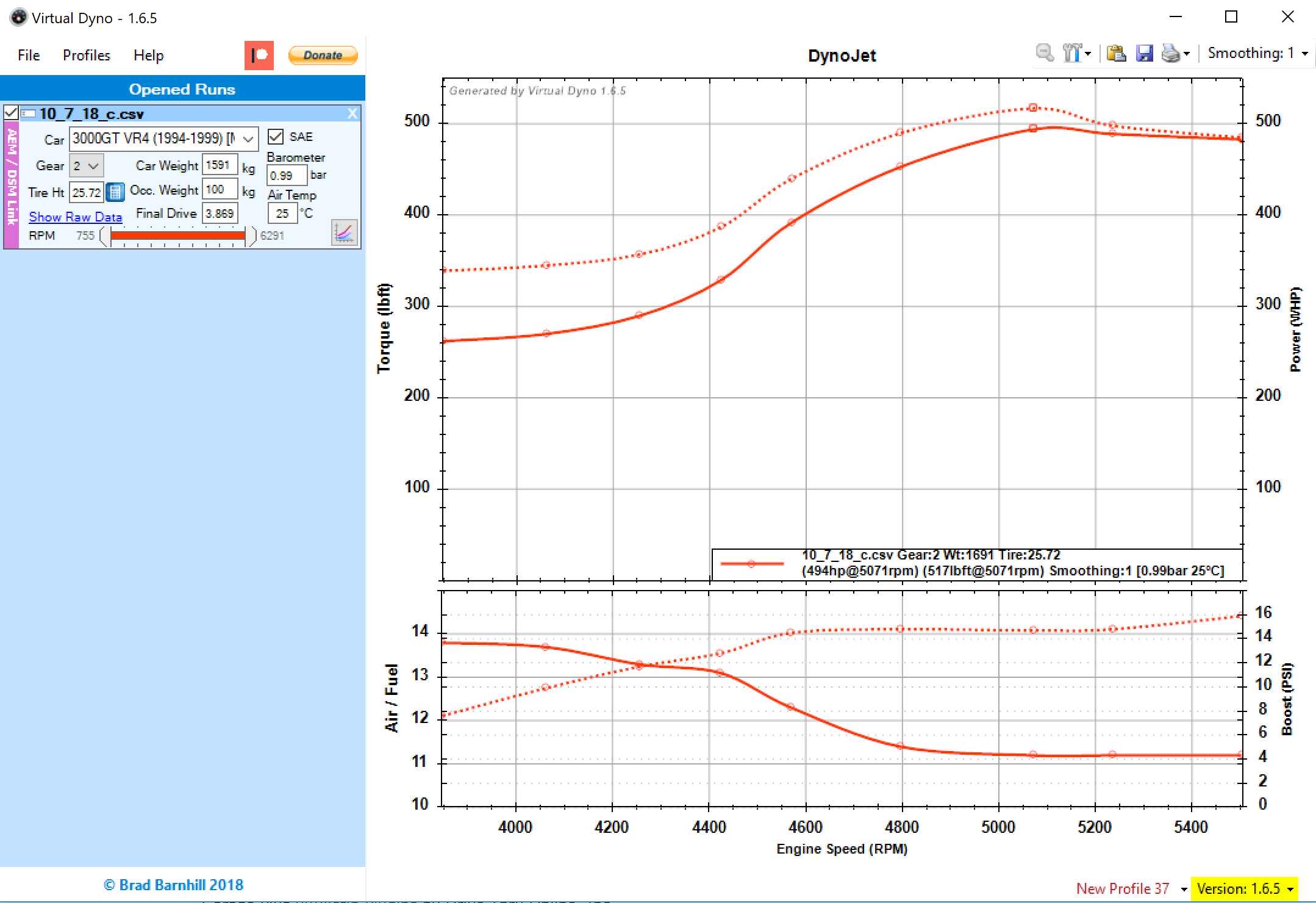
Task: Edit the Final Drive field
Action: 220,214
